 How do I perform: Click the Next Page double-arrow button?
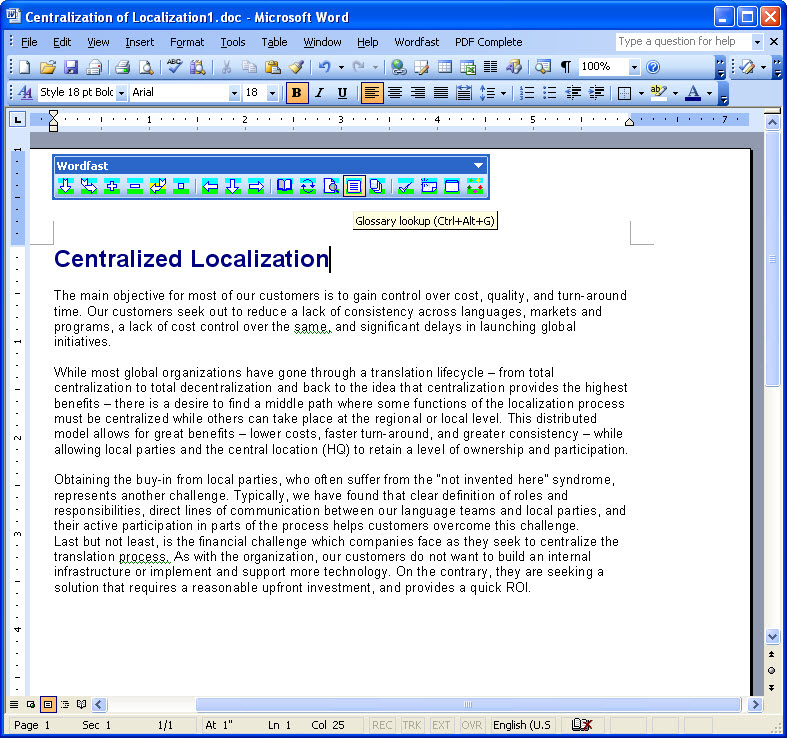click(x=771, y=687)
